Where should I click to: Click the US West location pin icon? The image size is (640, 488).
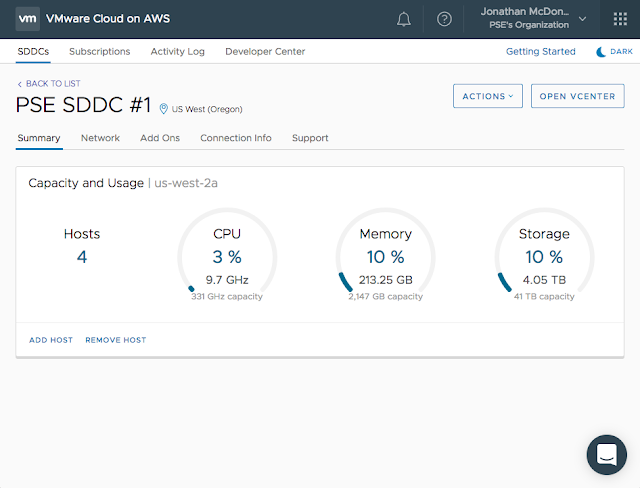pos(164,108)
